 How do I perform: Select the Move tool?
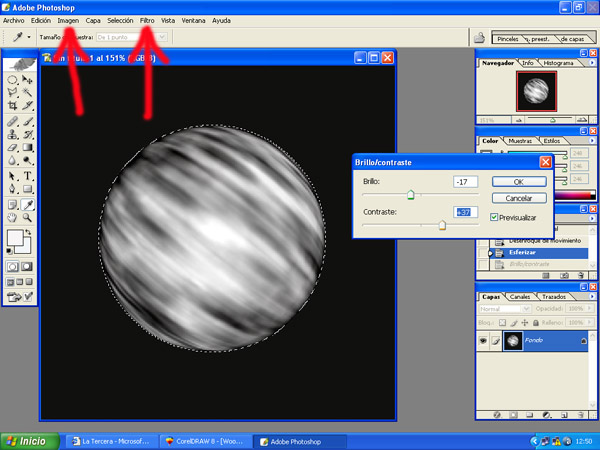pos(27,80)
